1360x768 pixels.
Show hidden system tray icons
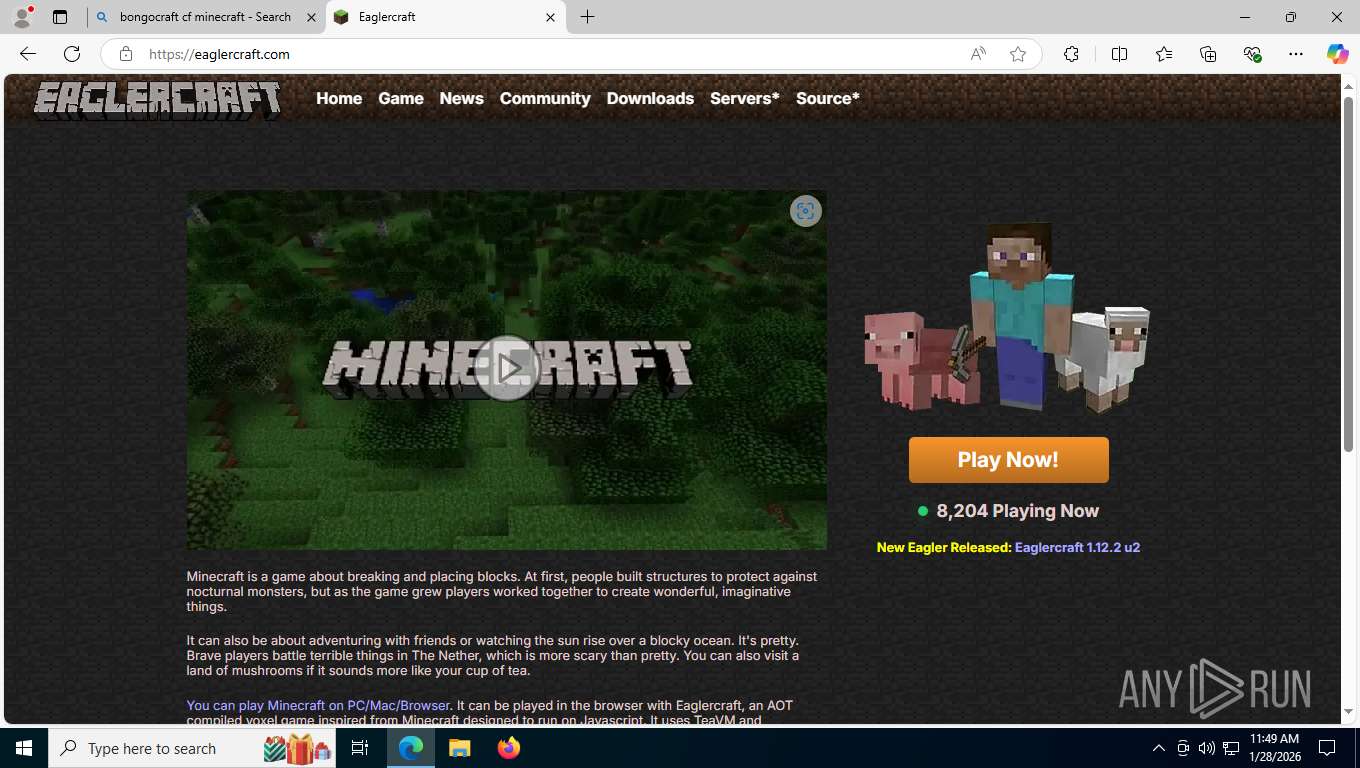[x=1159, y=748]
